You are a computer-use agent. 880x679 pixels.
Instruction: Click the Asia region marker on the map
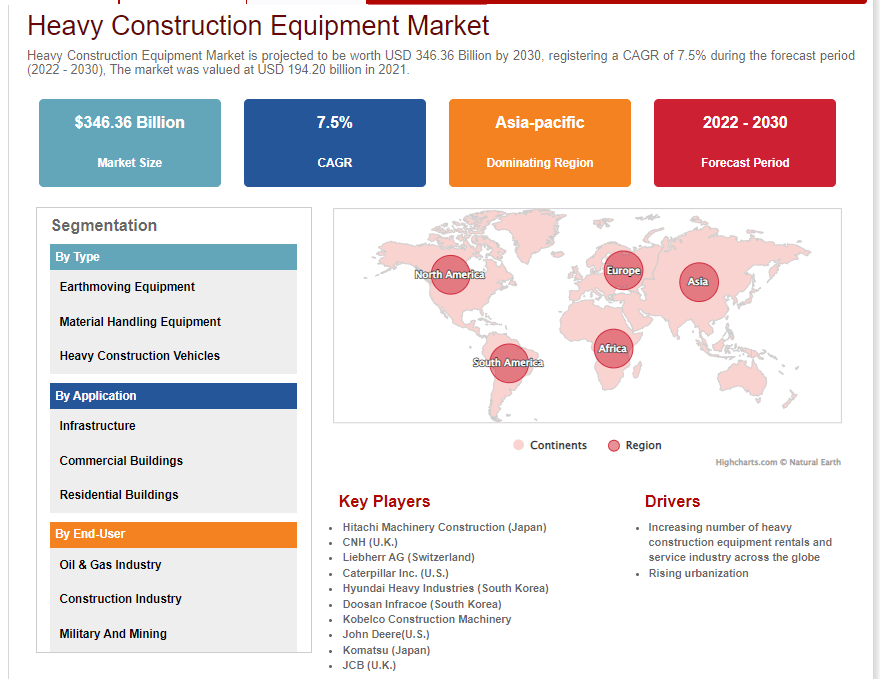tap(698, 282)
